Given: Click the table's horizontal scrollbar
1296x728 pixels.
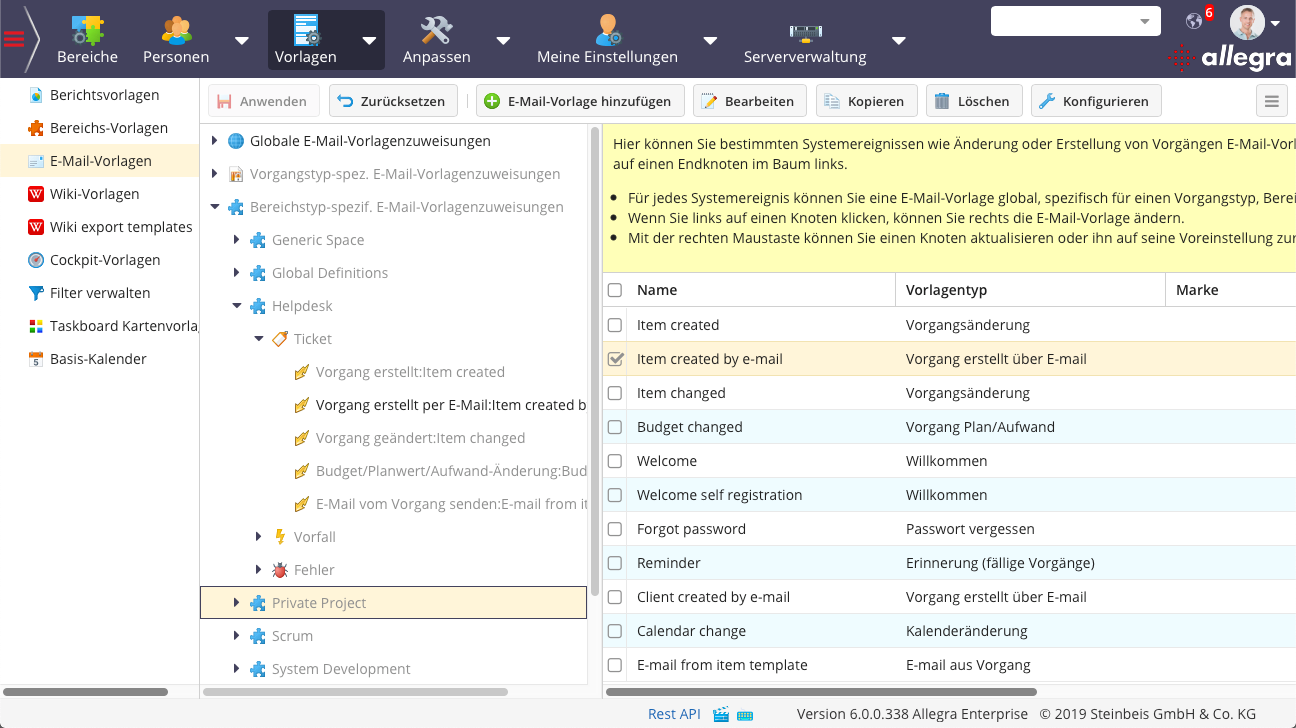Looking at the screenshot, I should (820, 691).
